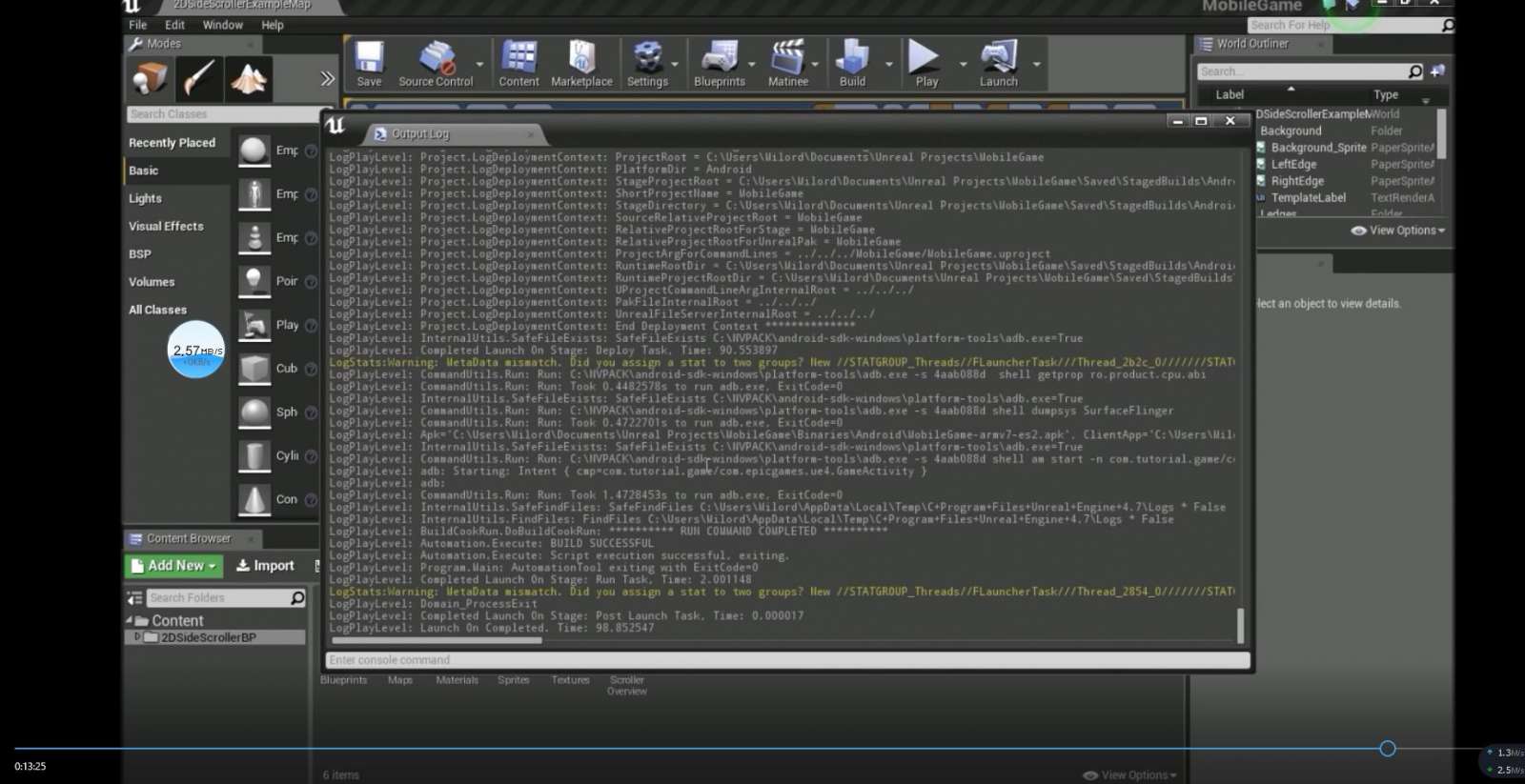
Task: Select the Place mode icon
Action: (x=150, y=78)
